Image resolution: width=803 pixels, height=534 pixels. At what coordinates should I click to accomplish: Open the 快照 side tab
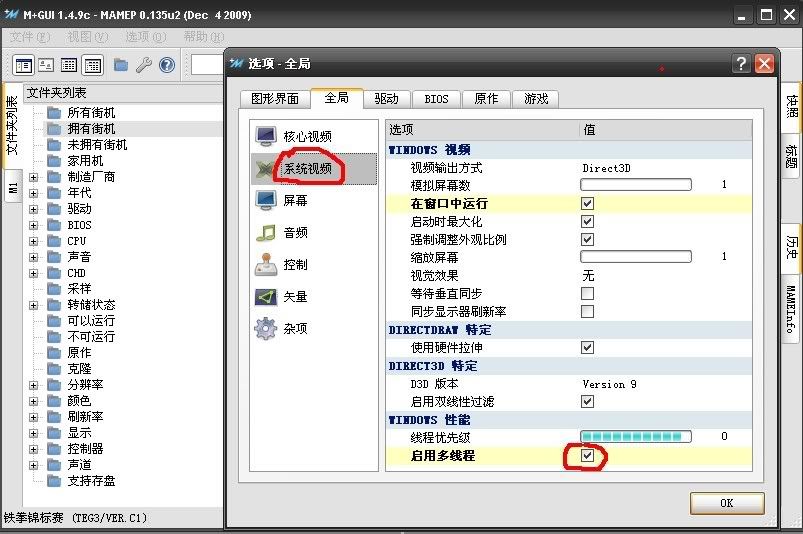pyautogui.click(x=792, y=107)
